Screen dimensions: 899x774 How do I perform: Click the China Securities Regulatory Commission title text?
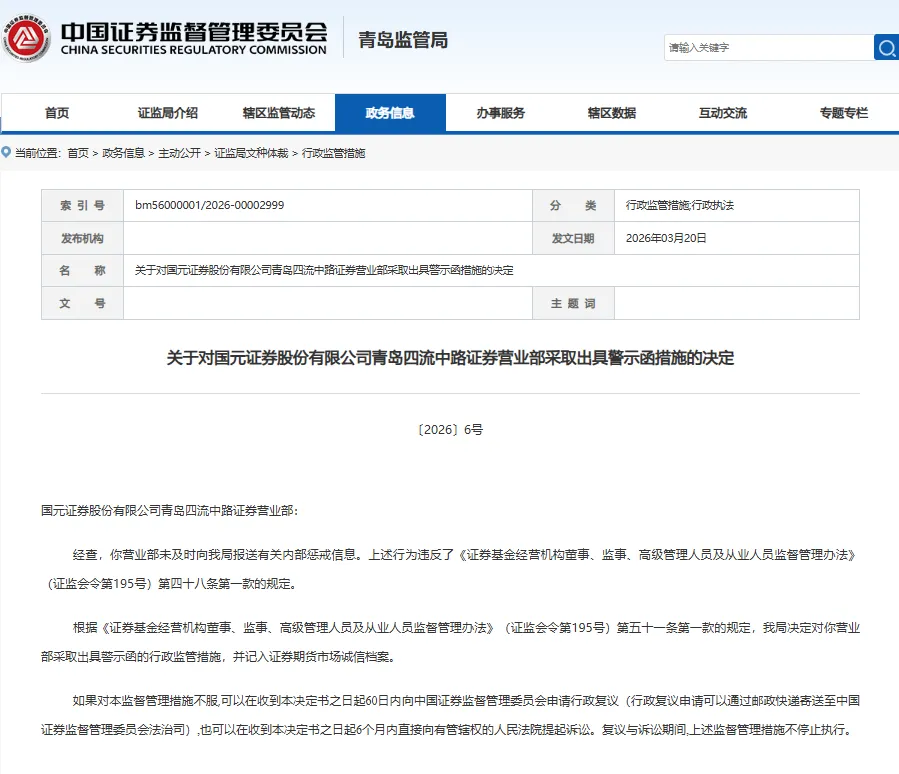[194, 39]
